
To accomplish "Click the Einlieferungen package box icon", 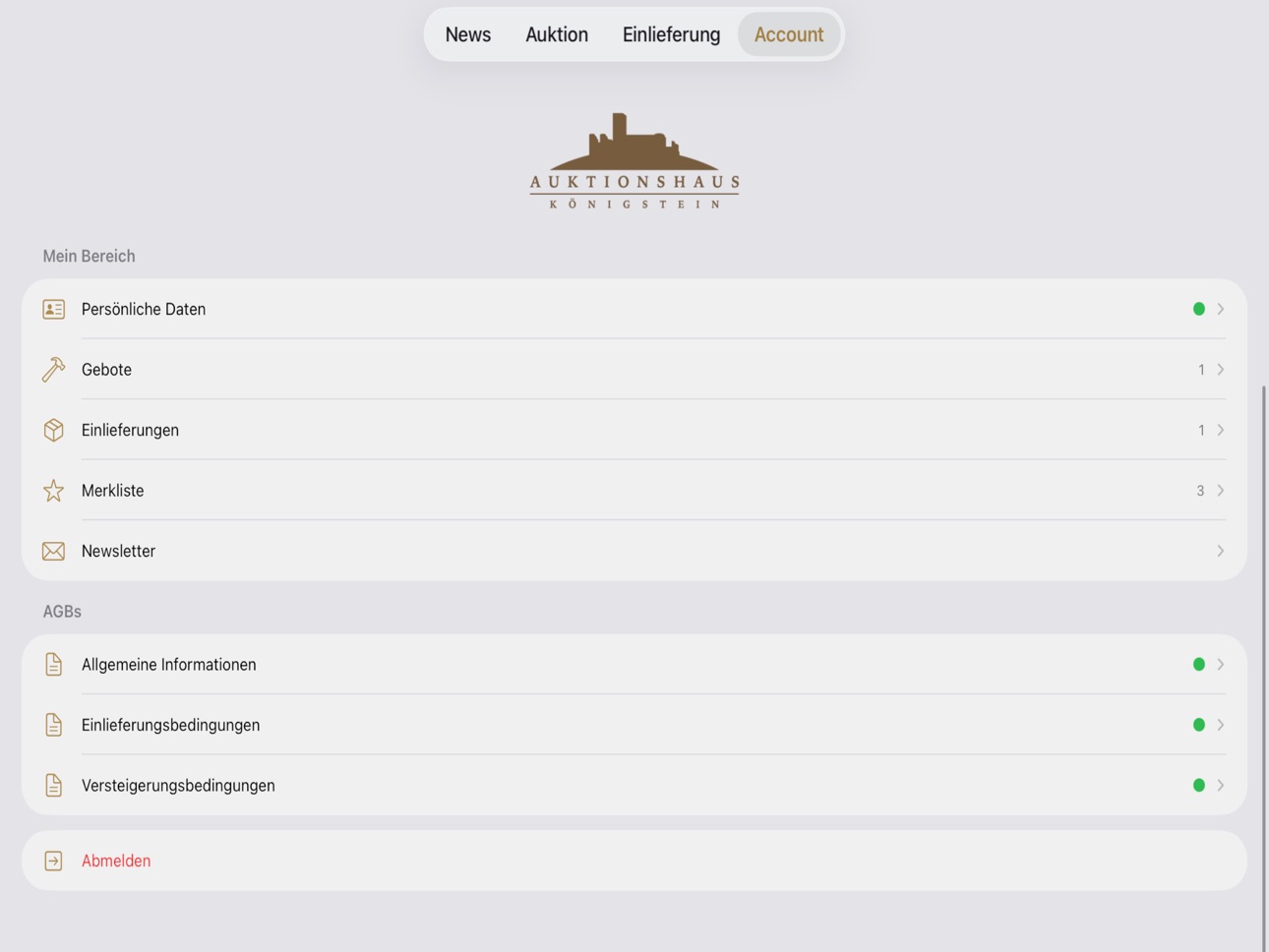I will point(53,430).
